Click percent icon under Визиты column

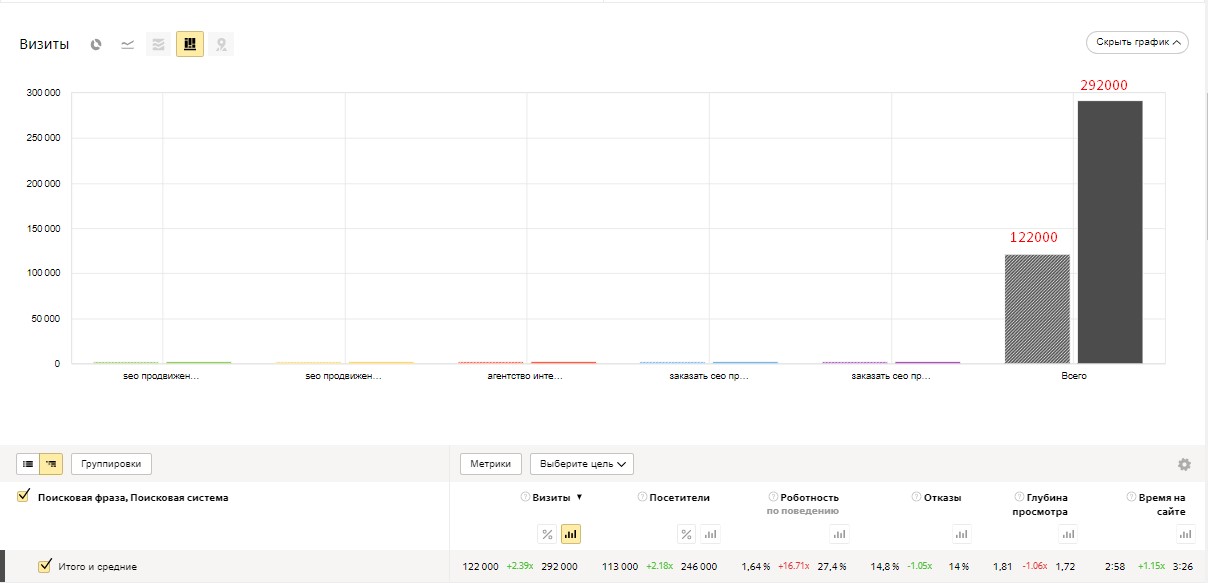(x=547, y=534)
